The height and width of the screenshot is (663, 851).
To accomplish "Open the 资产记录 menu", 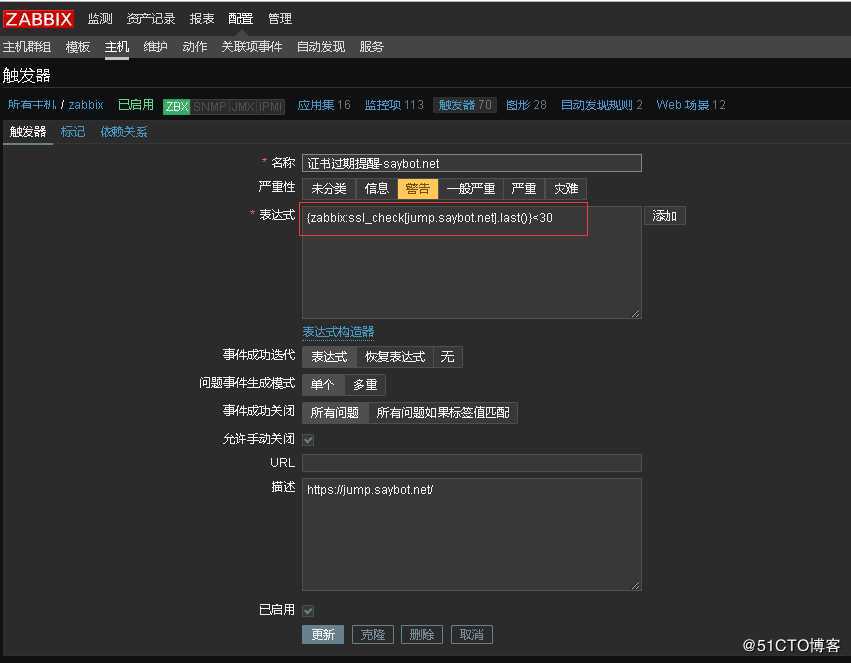I will [150, 18].
